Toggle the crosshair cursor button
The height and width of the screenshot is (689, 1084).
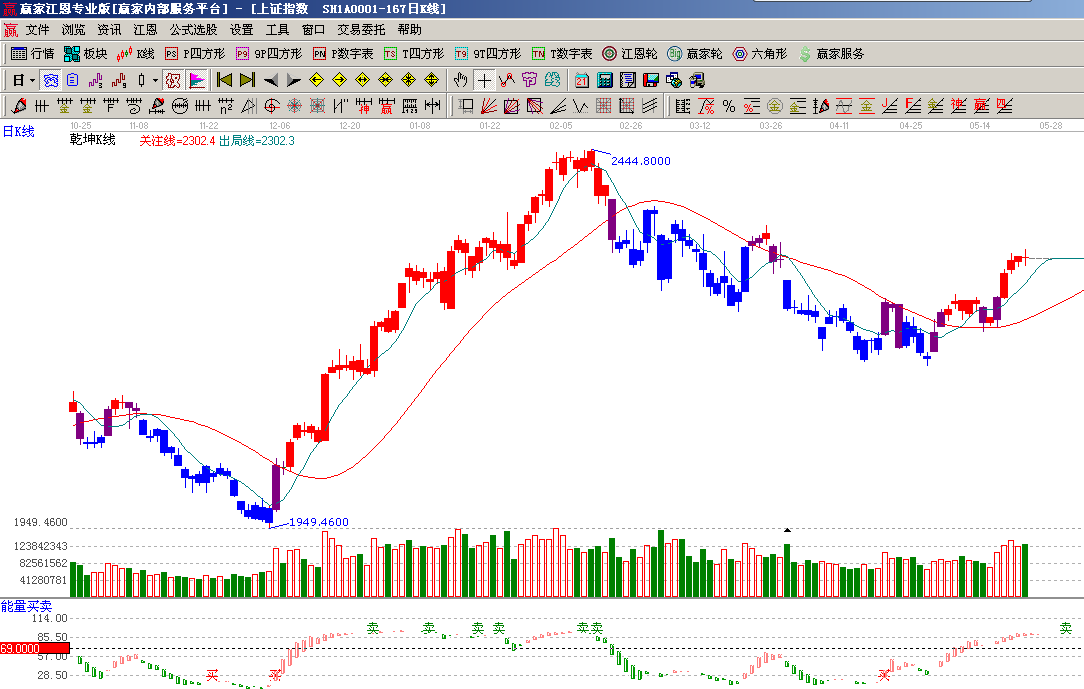click(x=484, y=80)
